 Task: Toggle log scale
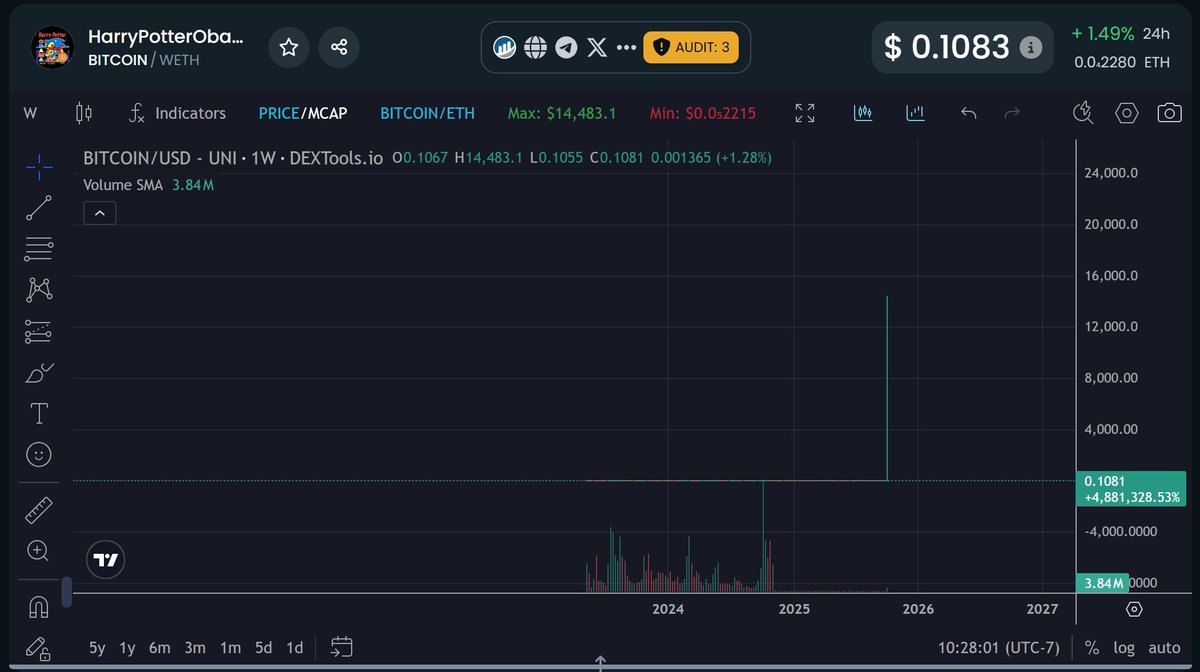click(1125, 648)
